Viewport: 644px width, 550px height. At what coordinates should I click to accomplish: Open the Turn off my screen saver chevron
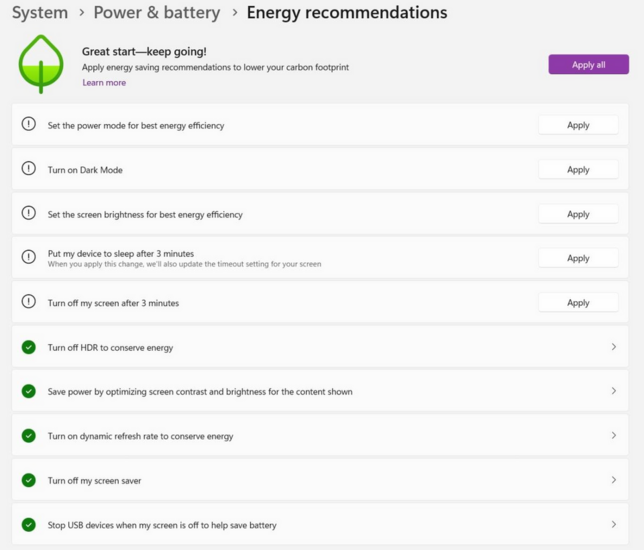pyautogui.click(x=614, y=480)
